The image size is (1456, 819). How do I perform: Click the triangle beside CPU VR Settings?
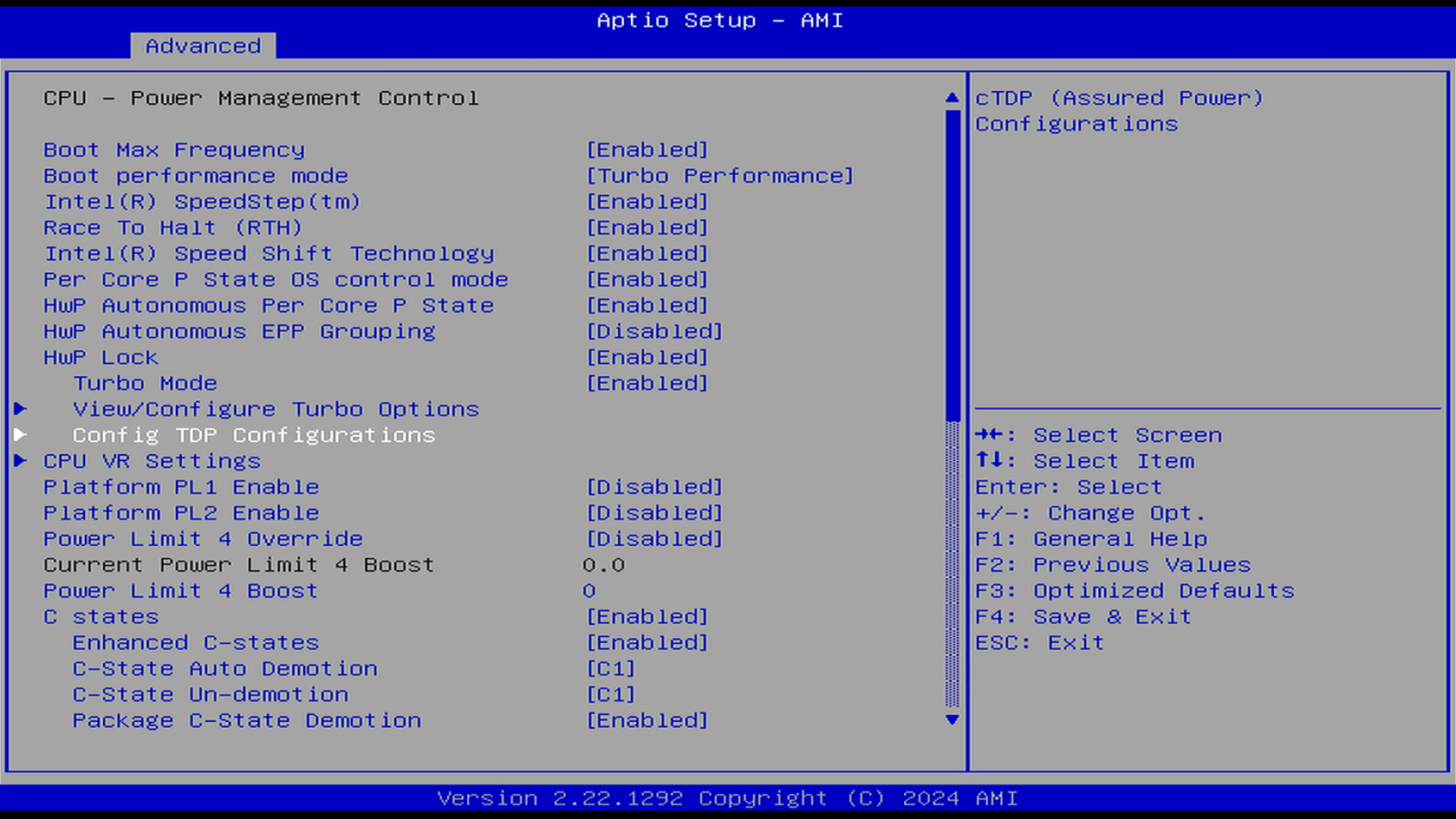(21, 461)
